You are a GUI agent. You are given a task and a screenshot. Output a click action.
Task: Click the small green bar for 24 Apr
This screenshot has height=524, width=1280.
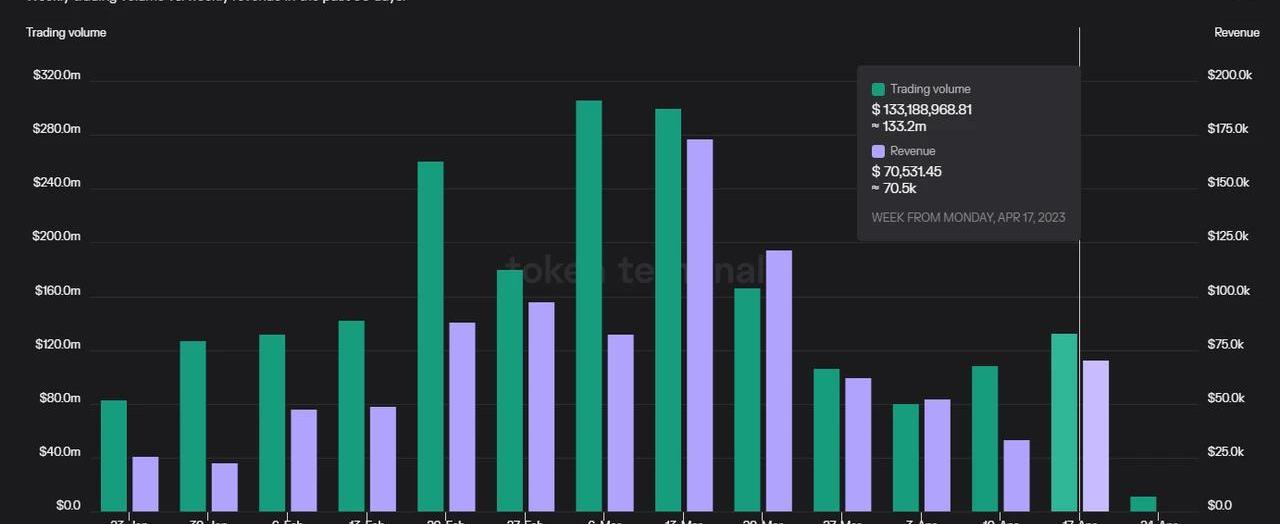(x=1143, y=504)
